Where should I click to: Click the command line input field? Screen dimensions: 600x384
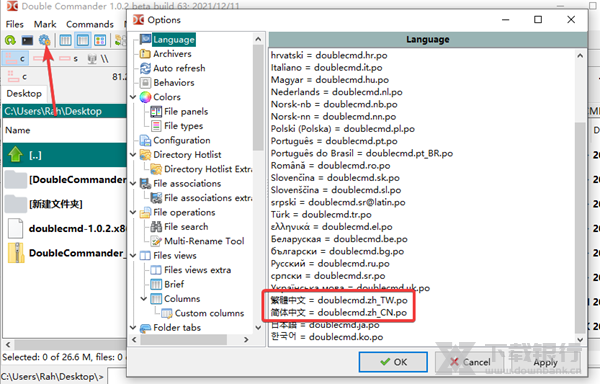point(117,376)
